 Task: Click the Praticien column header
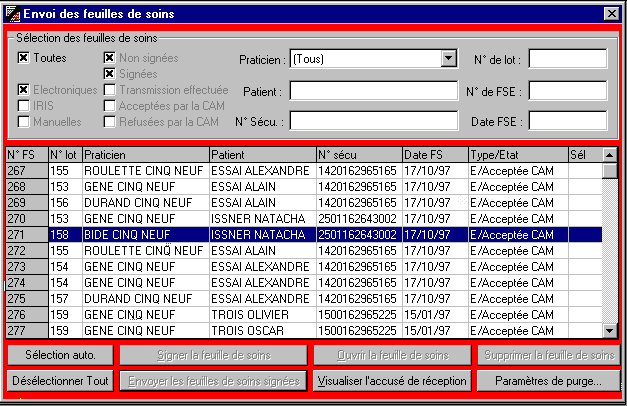click(x=146, y=155)
